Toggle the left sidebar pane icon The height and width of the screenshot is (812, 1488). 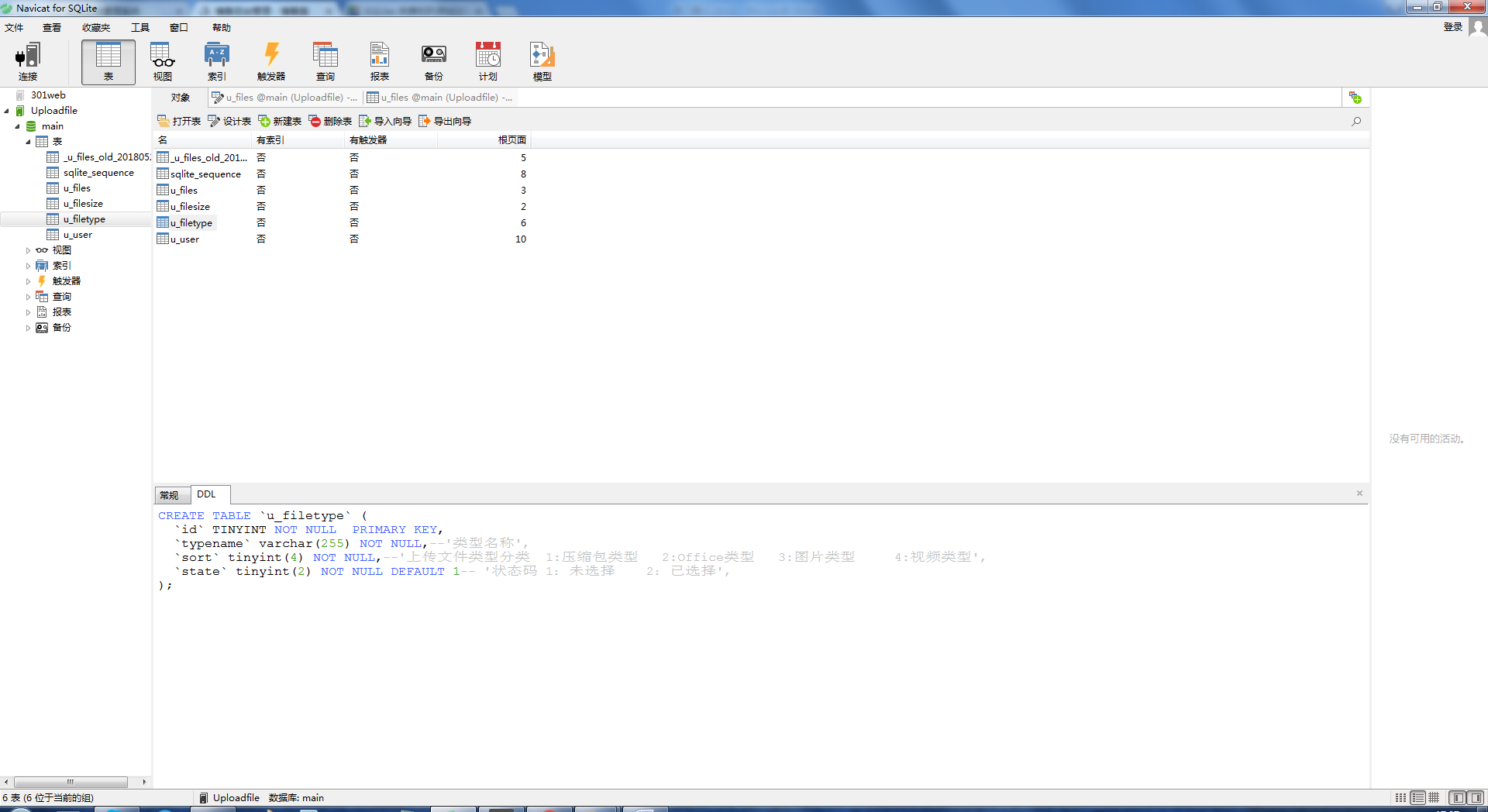tap(1458, 797)
